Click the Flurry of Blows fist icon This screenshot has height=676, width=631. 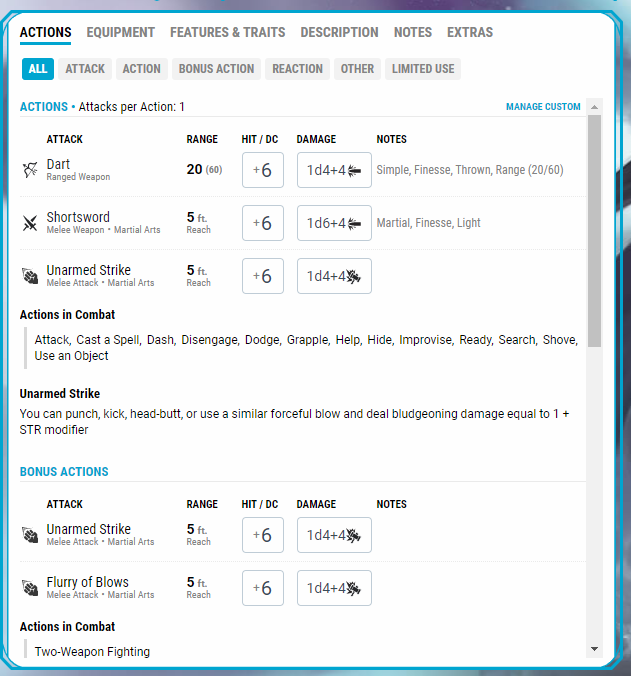point(30,588)
